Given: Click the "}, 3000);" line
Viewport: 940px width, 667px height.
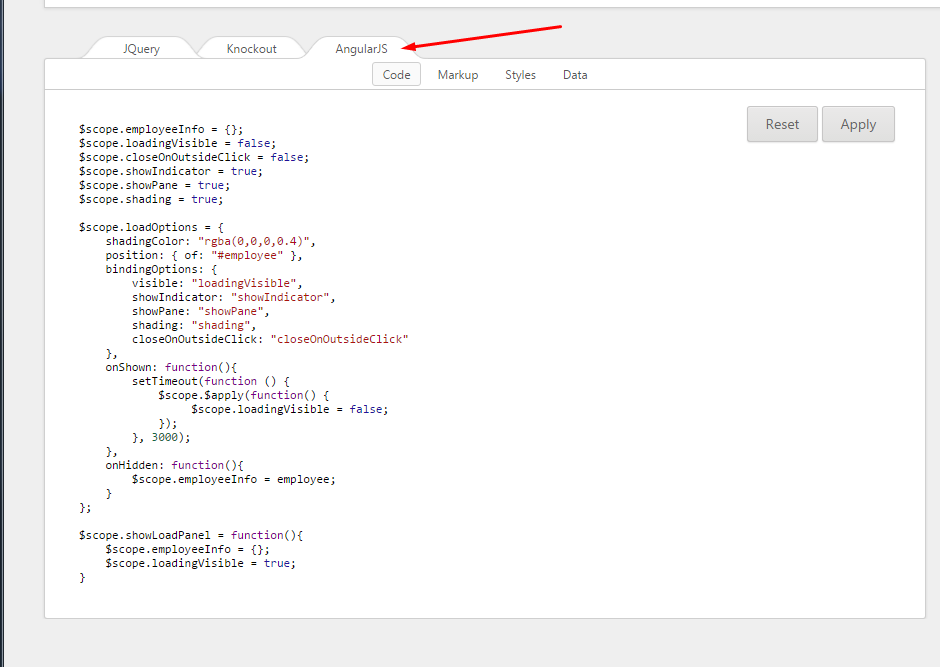Looking at the screenshot, I should 161,437.
